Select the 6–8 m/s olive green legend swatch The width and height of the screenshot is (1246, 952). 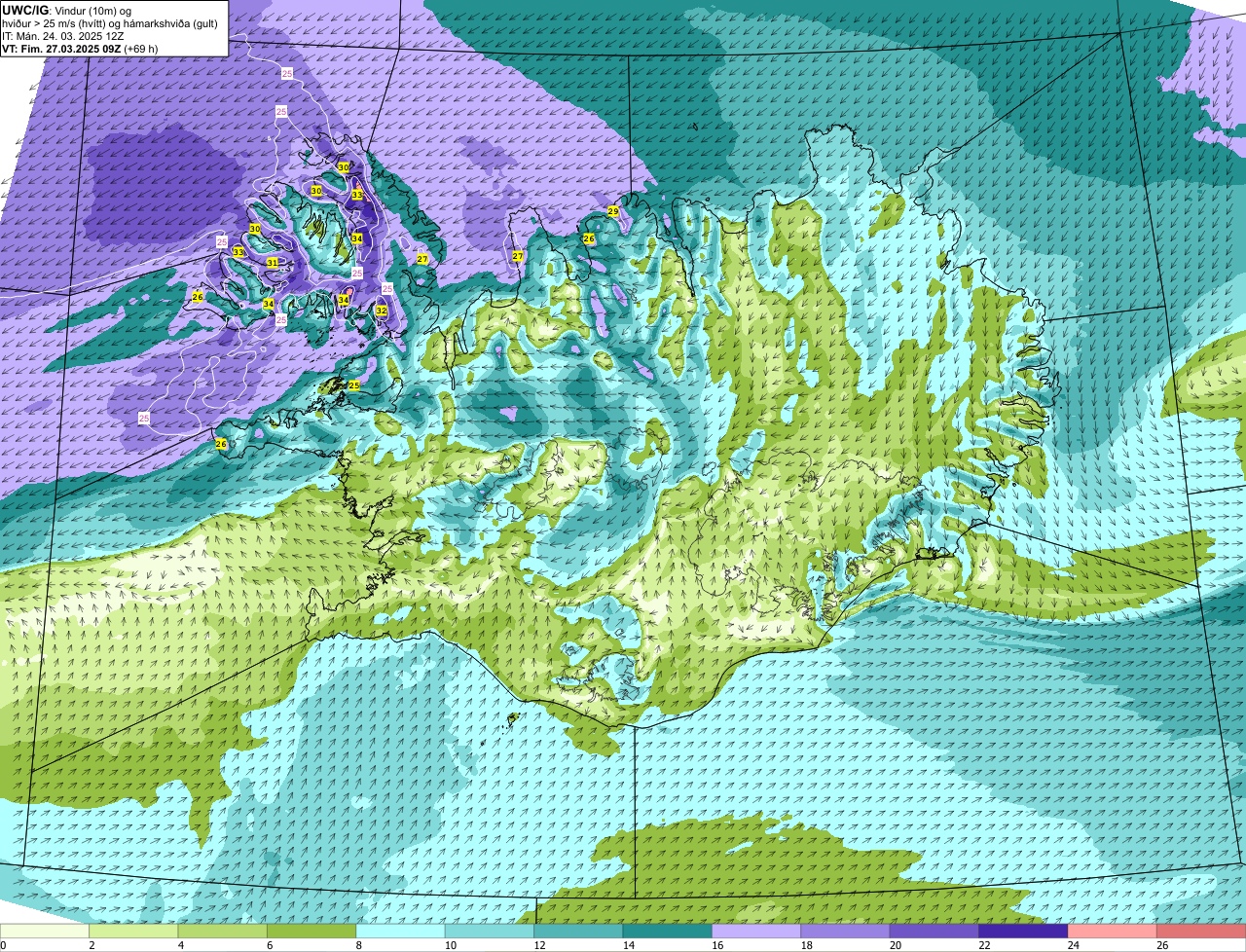pos(311,931)
